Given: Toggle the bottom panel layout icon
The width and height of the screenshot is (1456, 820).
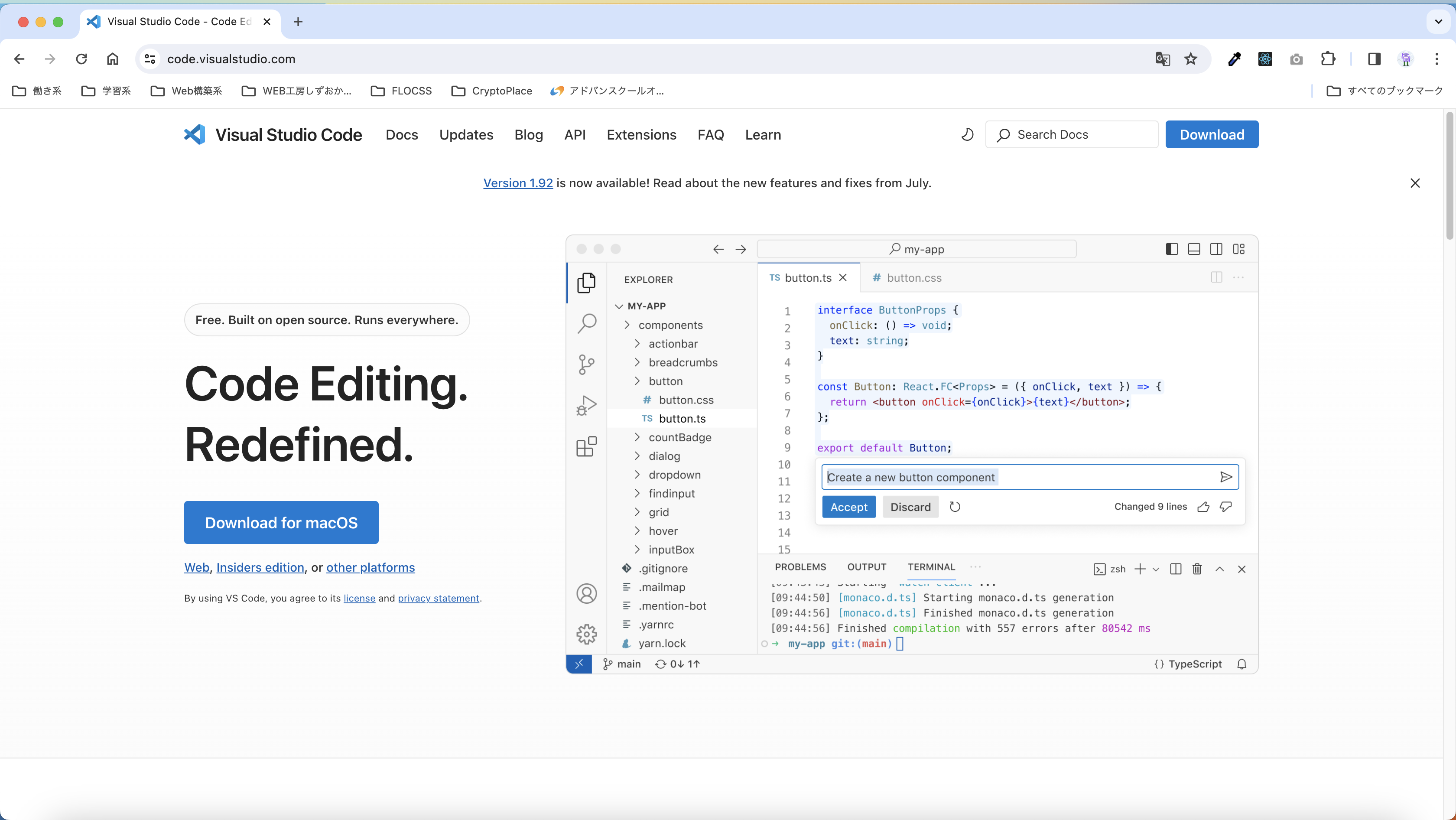Looking at the screenshot, I should click(1194, 249).
